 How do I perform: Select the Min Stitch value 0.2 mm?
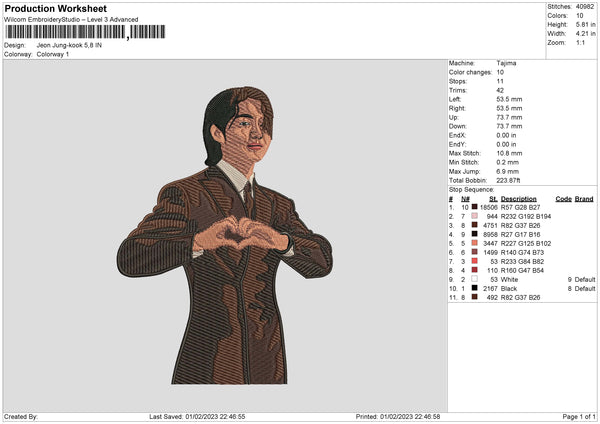click(x=508, y=162)
